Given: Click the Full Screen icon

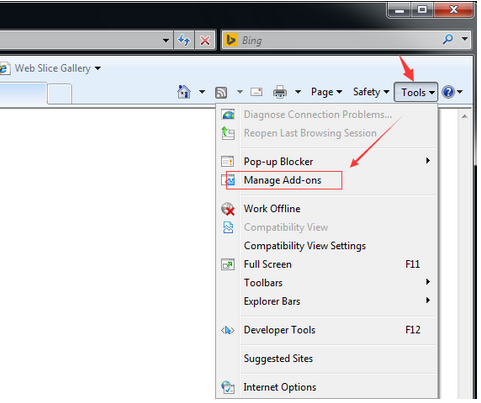Looking at the screenshot, I should [x=228, y=265].
